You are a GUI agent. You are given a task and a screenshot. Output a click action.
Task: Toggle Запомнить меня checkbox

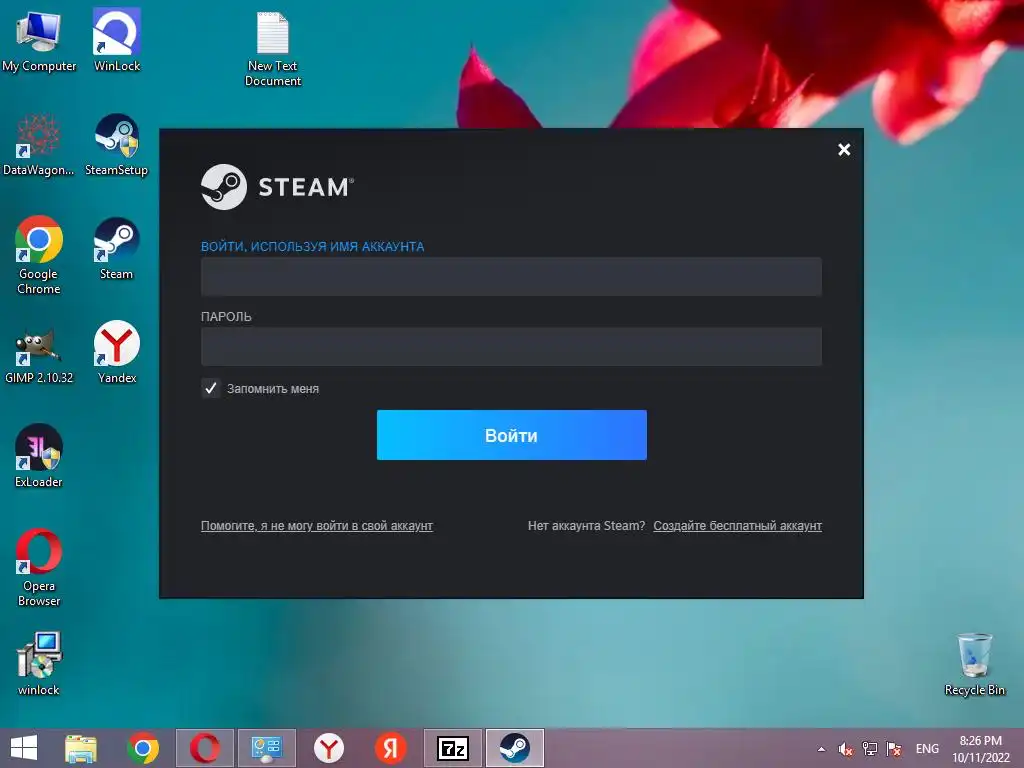point(210,389)
